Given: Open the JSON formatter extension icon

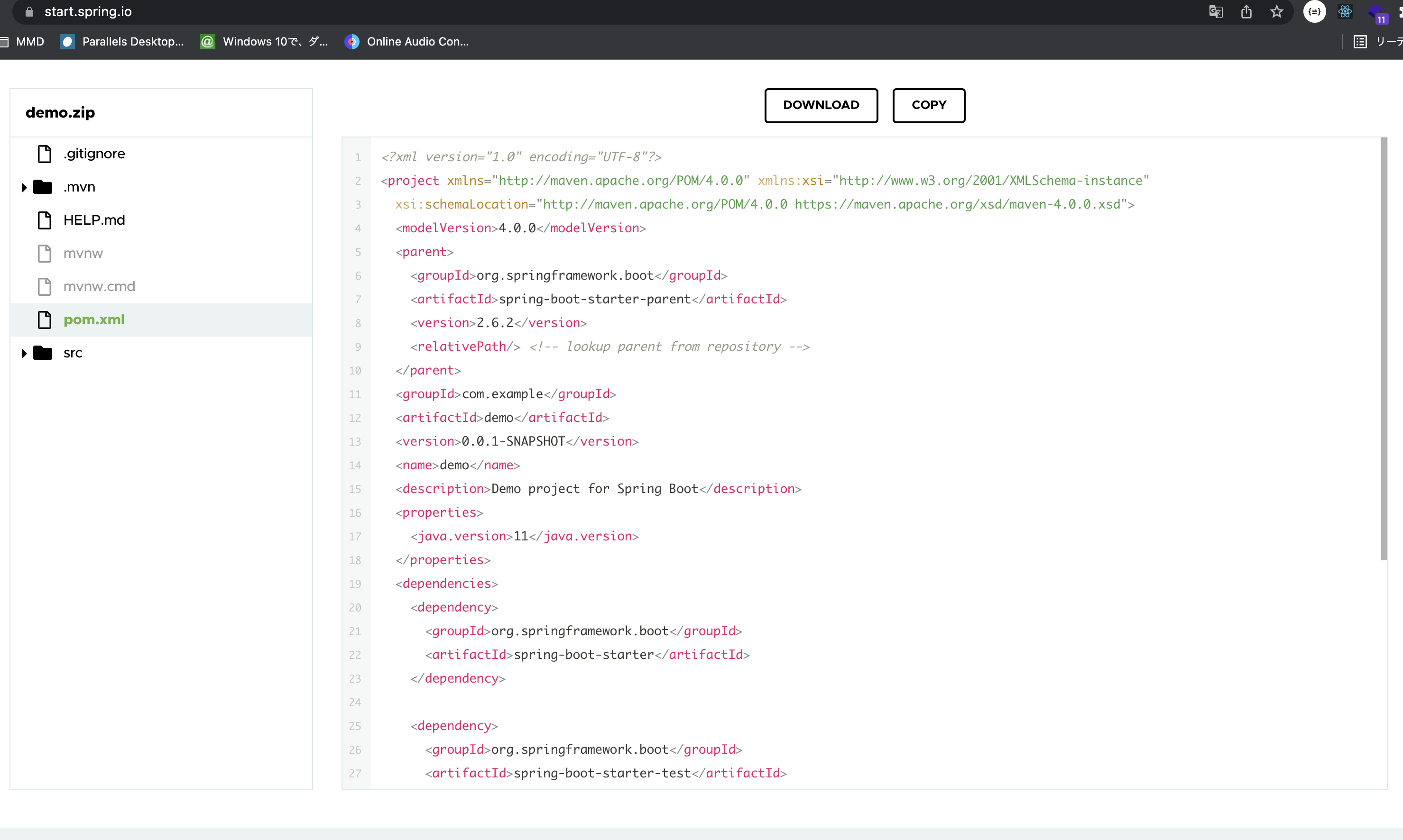Looking at the screenshot, I should (x=1315, y=11).
